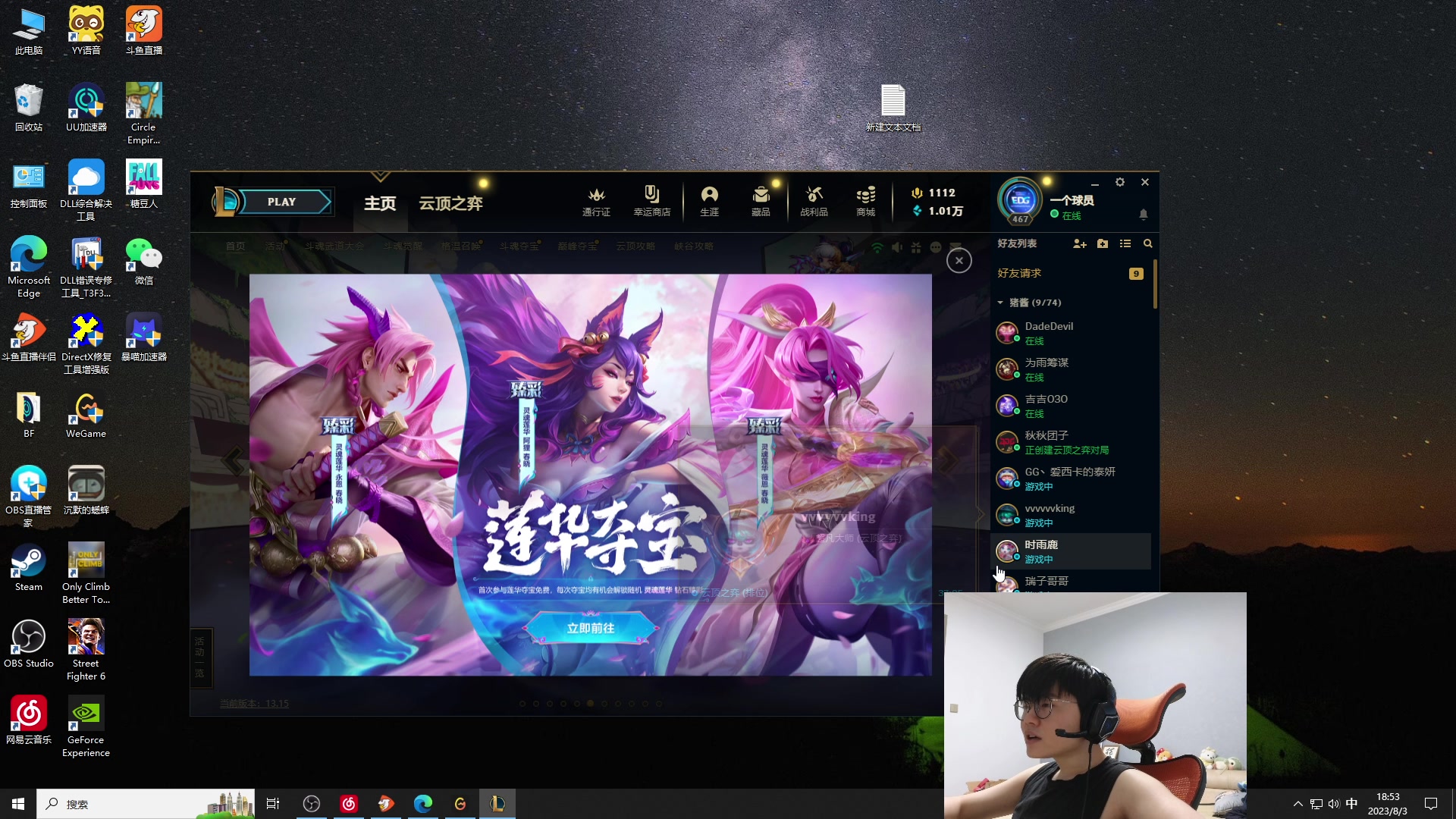This screenshot has height=819, width=1456.
Task: Click the taskbar 搜索 search box
Action: (x=146, y=804)
